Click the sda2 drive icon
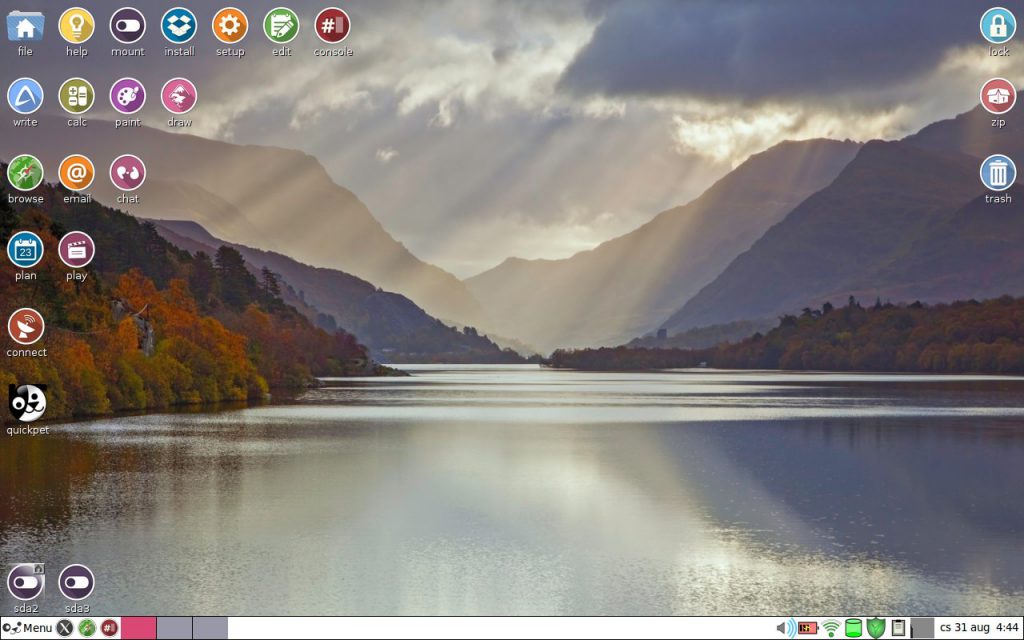The height and width of the screenshot is (640, 1024). coord(25,582)
